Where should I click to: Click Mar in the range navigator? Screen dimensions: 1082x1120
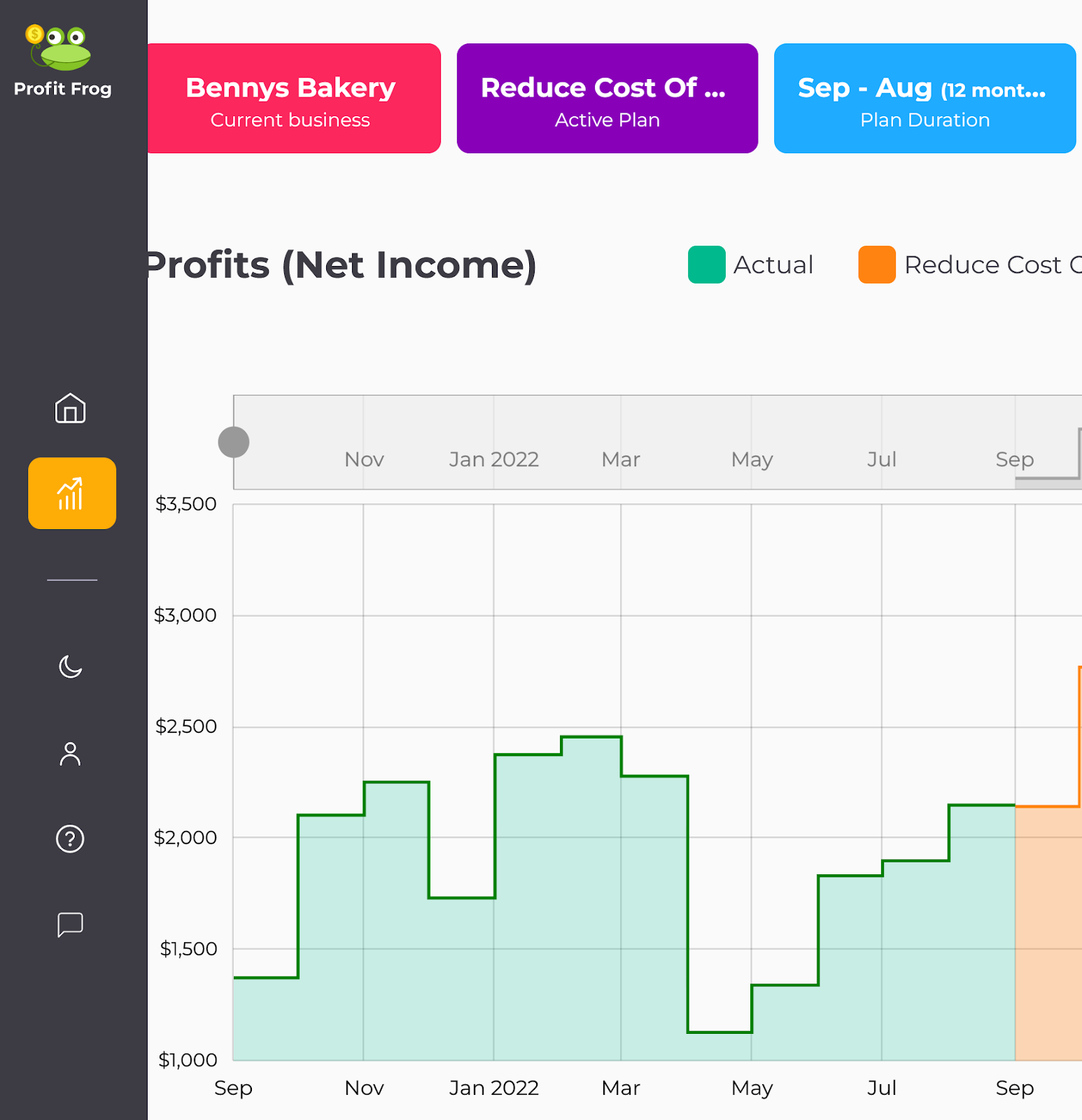pyautogui.click(x=621, y=460)
